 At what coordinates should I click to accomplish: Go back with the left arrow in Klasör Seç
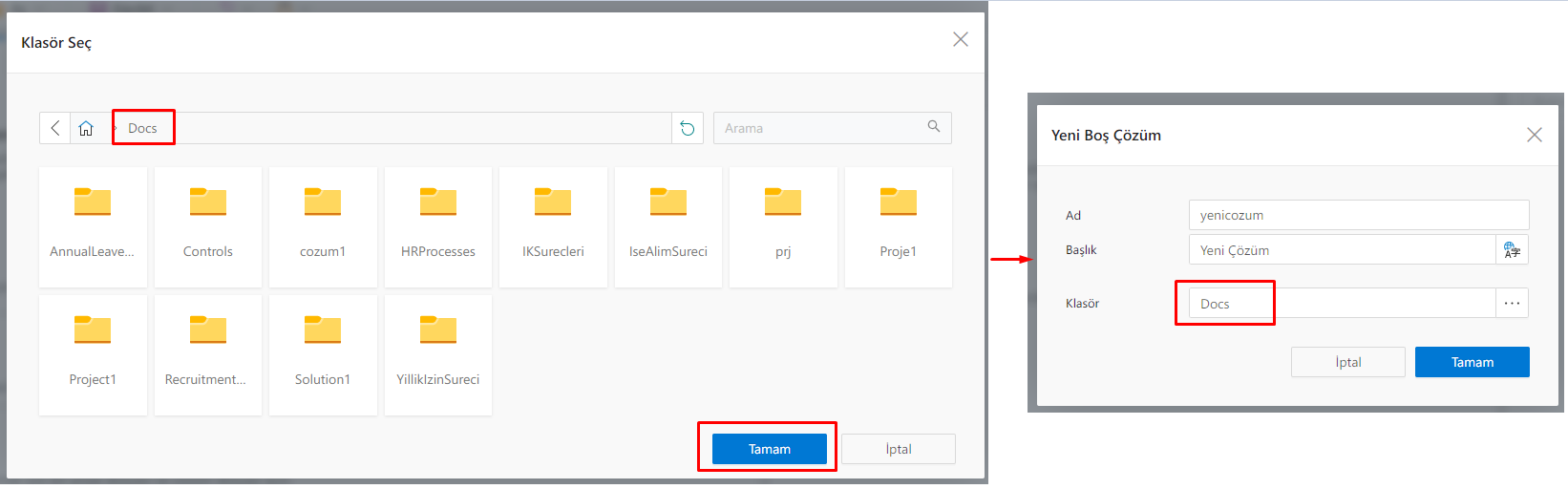click(x=55, y=128)
